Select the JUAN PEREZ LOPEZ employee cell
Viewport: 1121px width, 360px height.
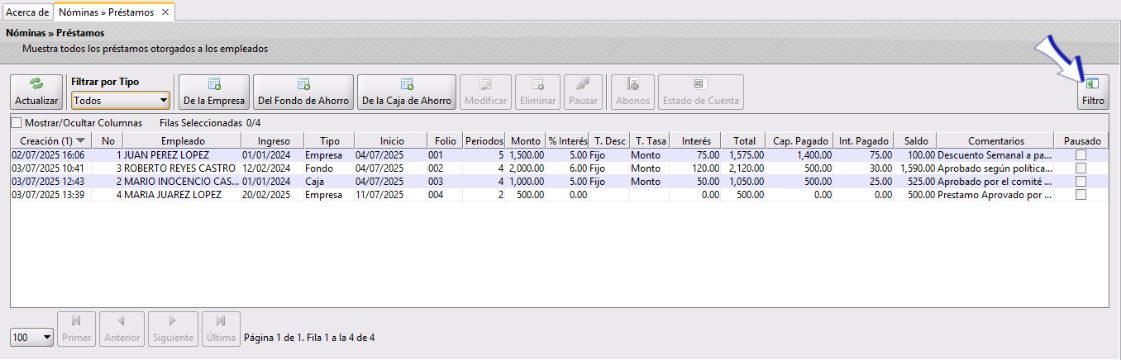(x=182, y=154)
